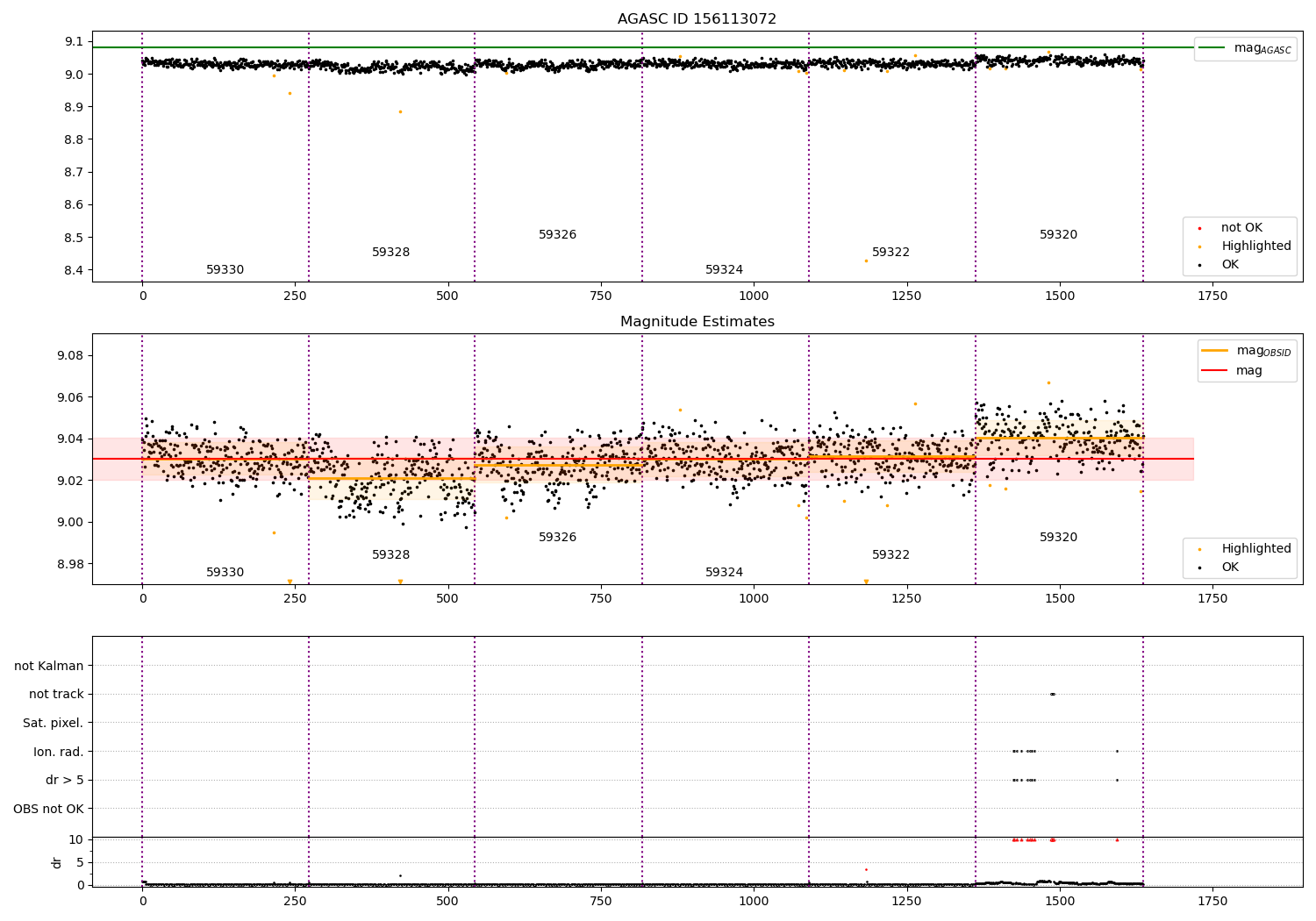The image size is (1316, 921).
Task: Click the 'dr > 5' row label
Action: click(65, 781)
